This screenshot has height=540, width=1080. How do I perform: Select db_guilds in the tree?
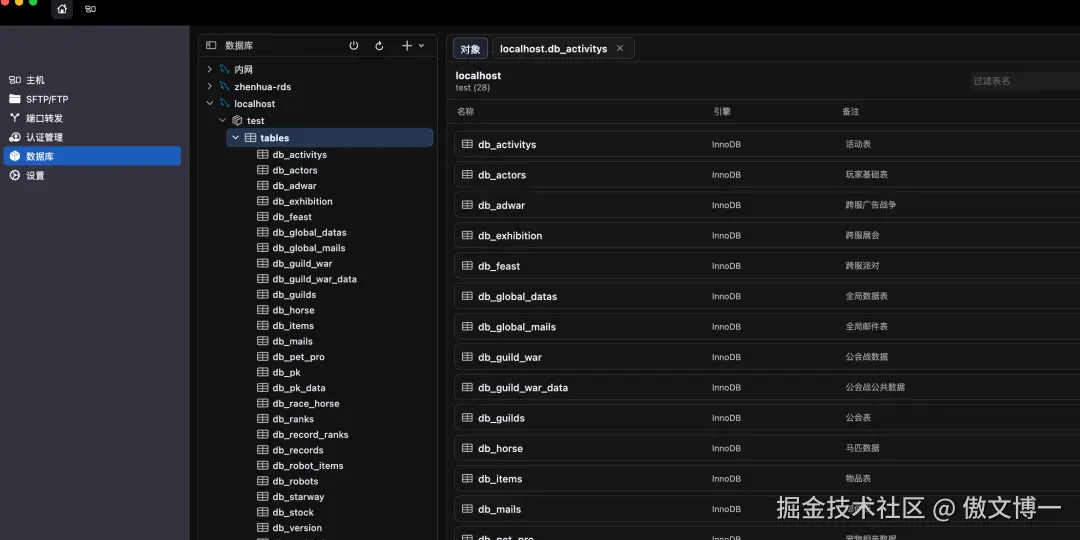(x=294, y=295)
